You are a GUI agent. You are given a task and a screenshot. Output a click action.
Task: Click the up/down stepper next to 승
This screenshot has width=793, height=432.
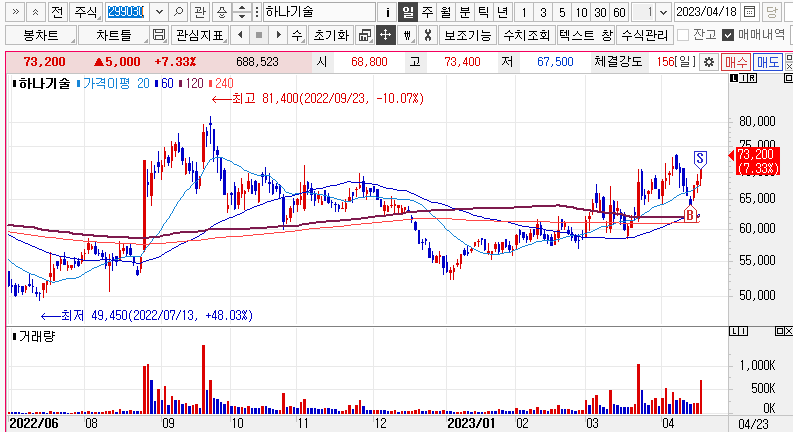pyautogui.click(x=242, y=12)
